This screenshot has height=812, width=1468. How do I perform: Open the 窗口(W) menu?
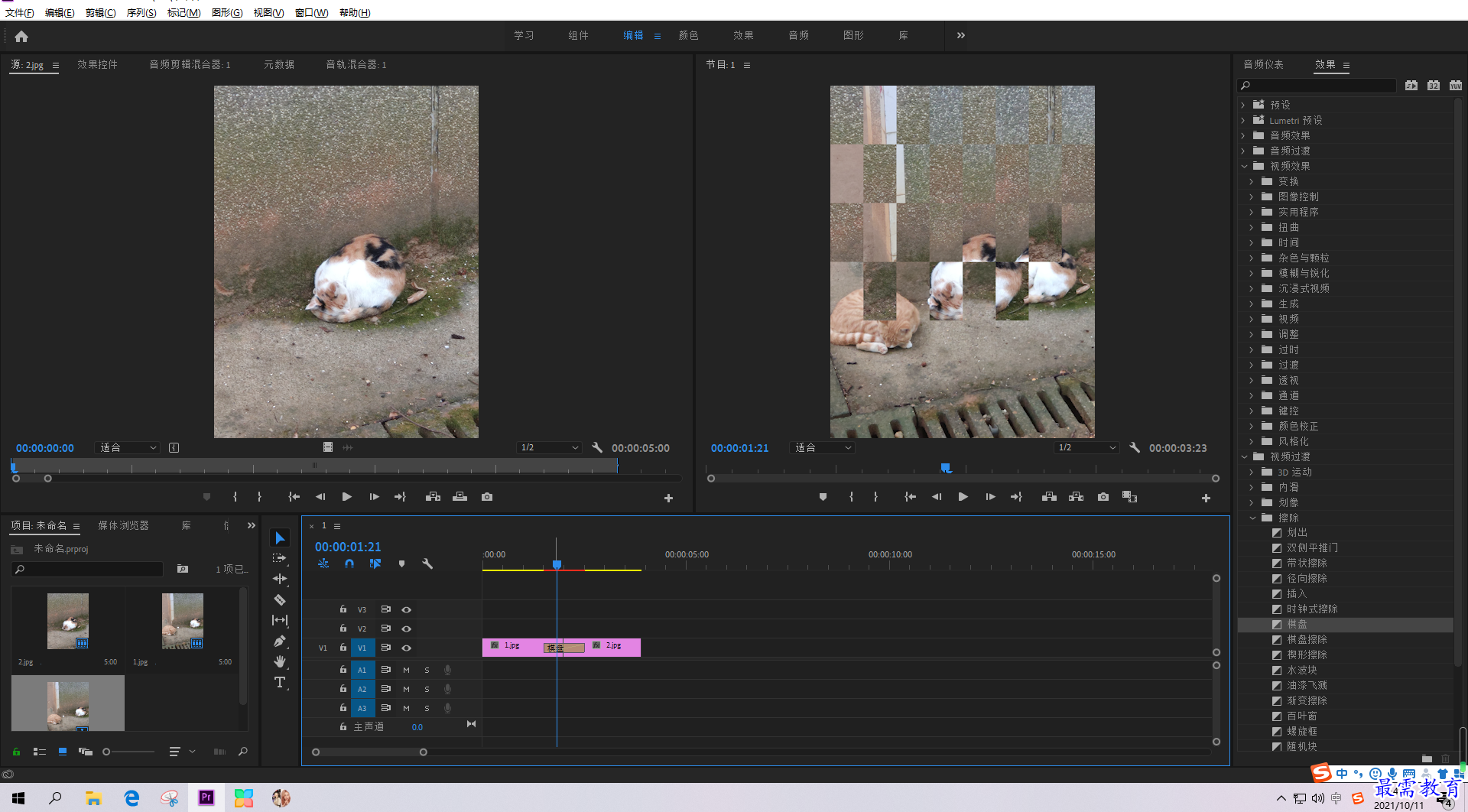click(x=311, y=12)
